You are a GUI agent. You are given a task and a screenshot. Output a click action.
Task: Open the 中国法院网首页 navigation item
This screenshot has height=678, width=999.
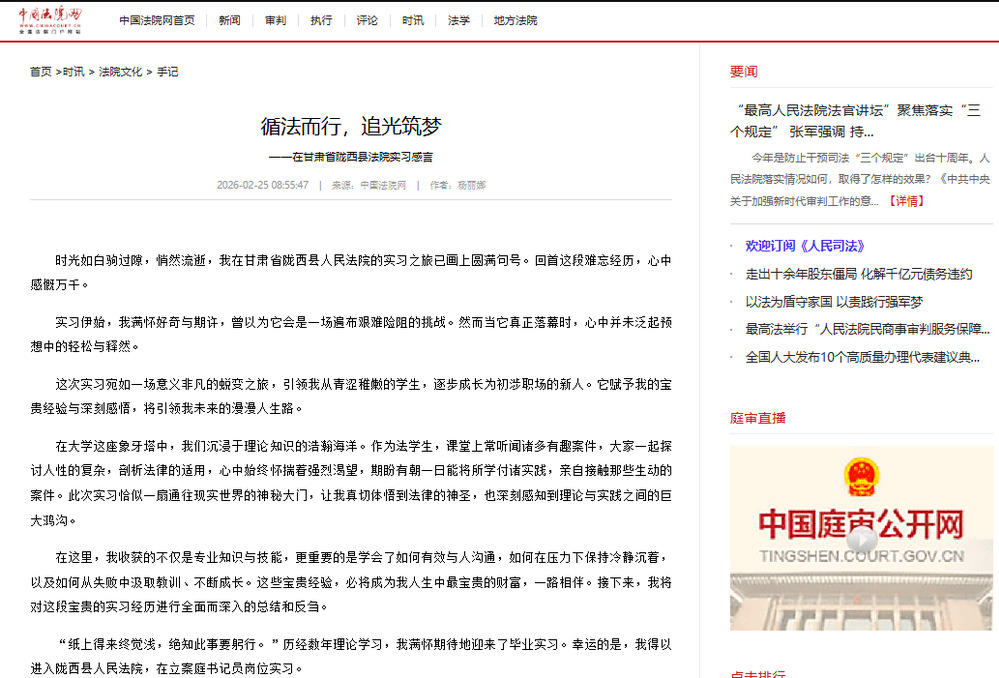(157, 20)
